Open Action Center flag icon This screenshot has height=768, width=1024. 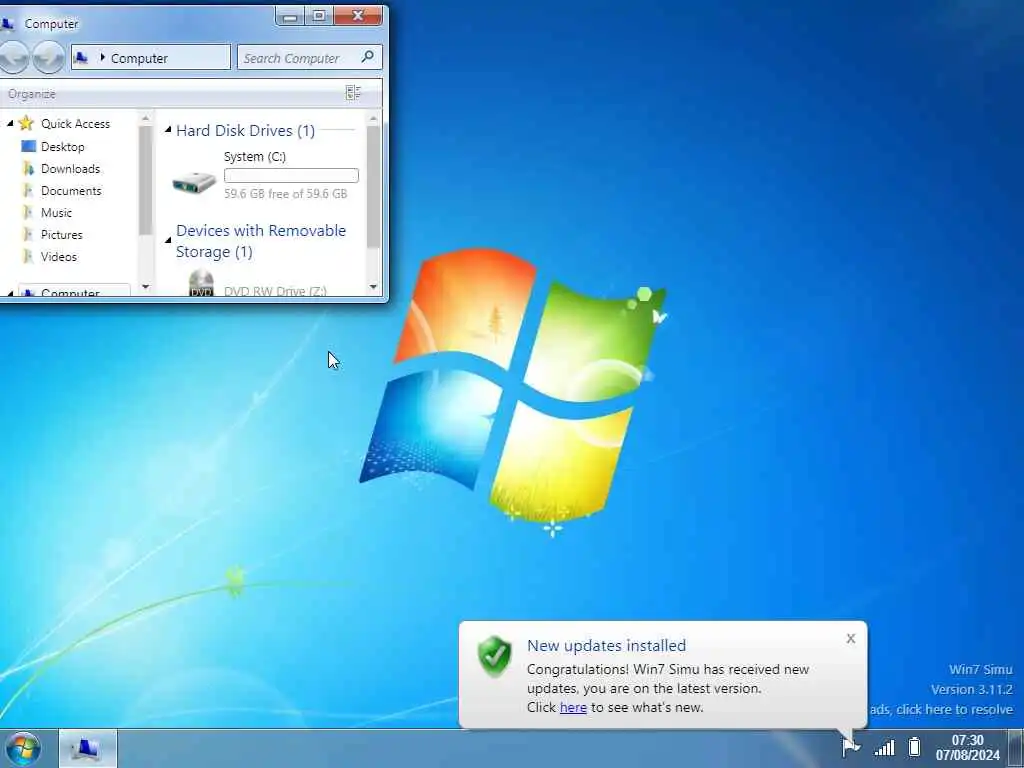tap(850, 746)
